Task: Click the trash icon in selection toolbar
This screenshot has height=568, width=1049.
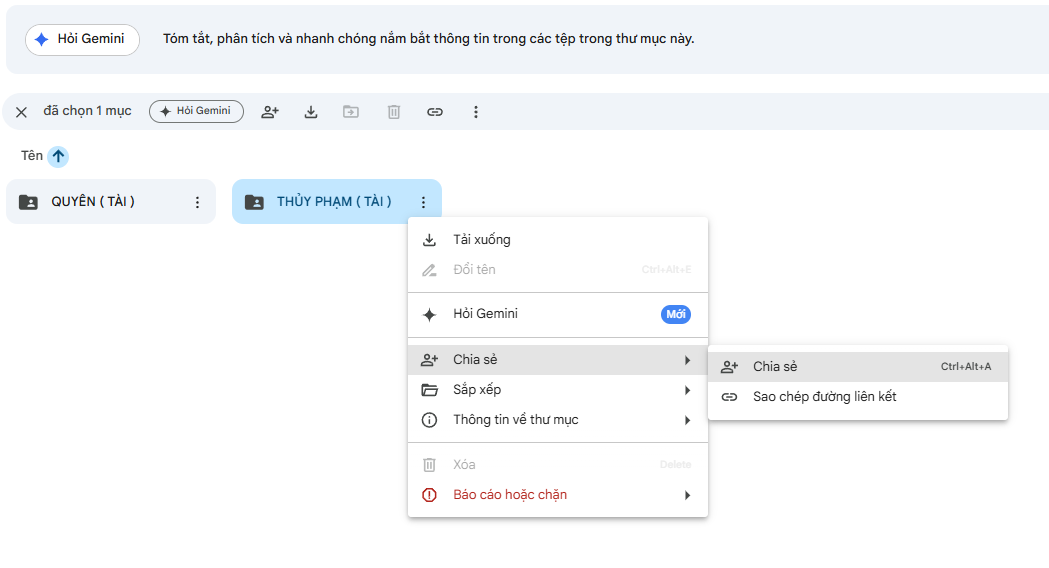Action: [393, 112]
